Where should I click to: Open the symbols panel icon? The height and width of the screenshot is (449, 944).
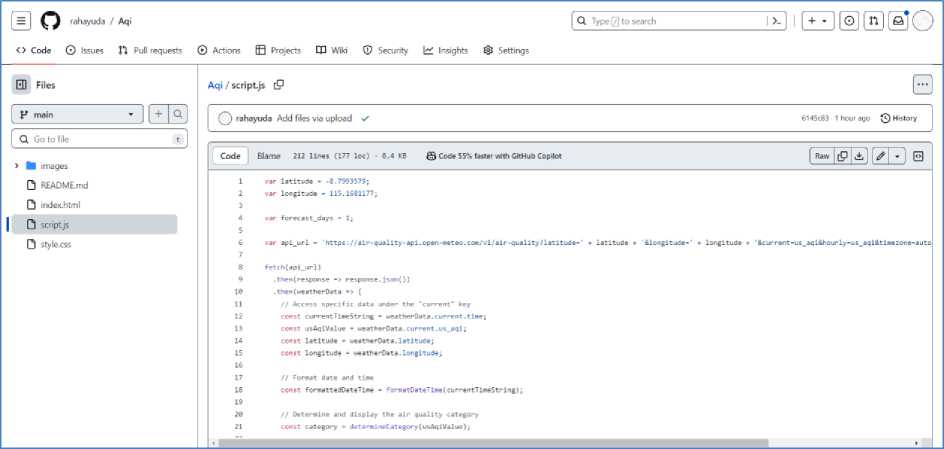(x=918, y=156)
